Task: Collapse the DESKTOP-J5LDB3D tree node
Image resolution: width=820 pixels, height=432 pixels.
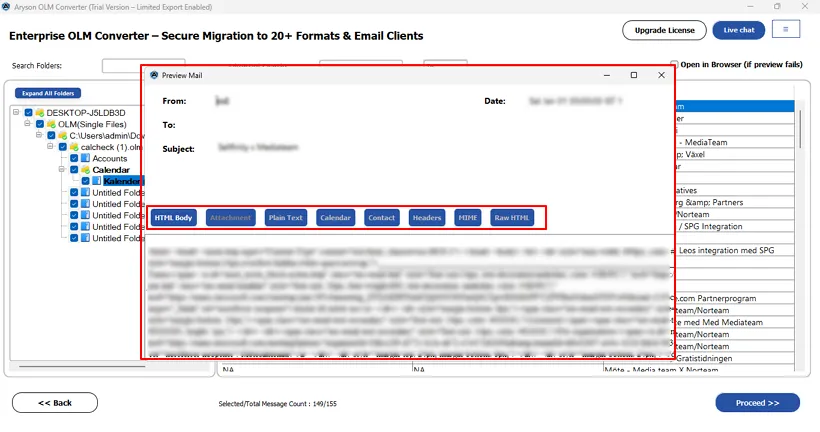Action: 18,113
